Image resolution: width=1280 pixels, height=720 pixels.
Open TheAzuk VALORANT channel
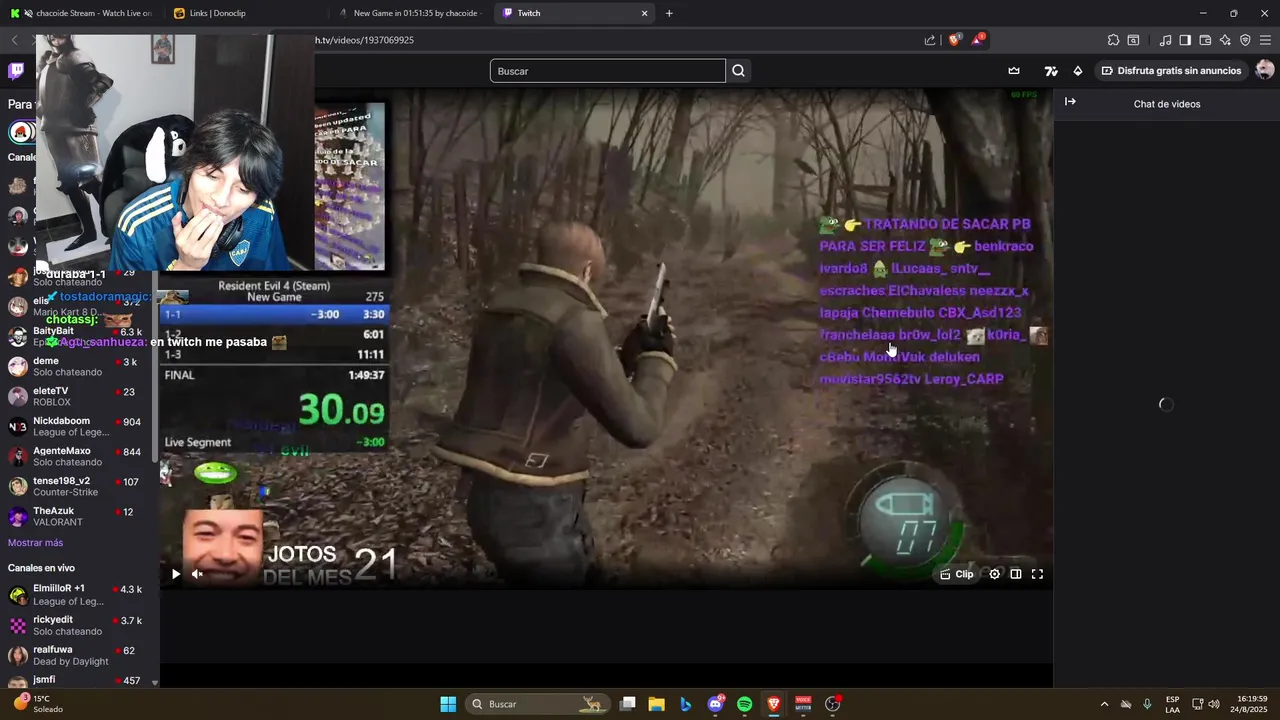click(x=78, y=516)
